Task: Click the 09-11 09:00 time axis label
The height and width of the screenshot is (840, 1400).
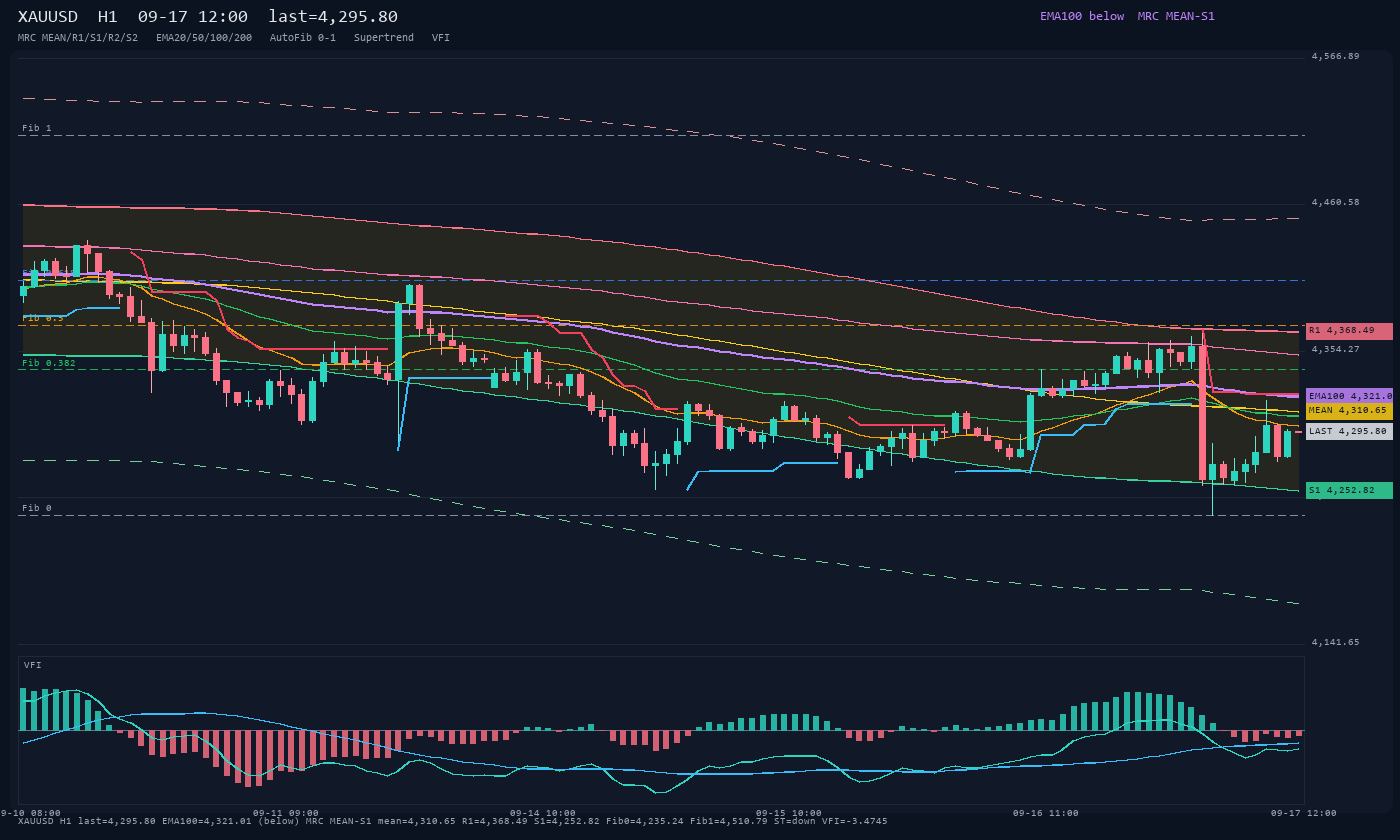Action: pyautogui.click(x=286, y=813)
